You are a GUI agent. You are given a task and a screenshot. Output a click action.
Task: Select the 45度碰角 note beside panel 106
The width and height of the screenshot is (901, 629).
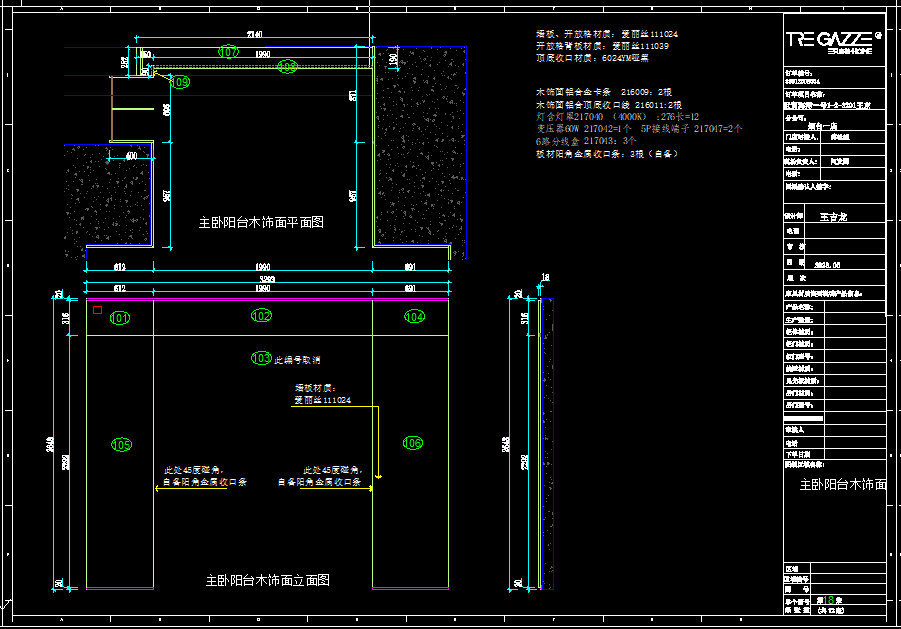tap(320, 476)
